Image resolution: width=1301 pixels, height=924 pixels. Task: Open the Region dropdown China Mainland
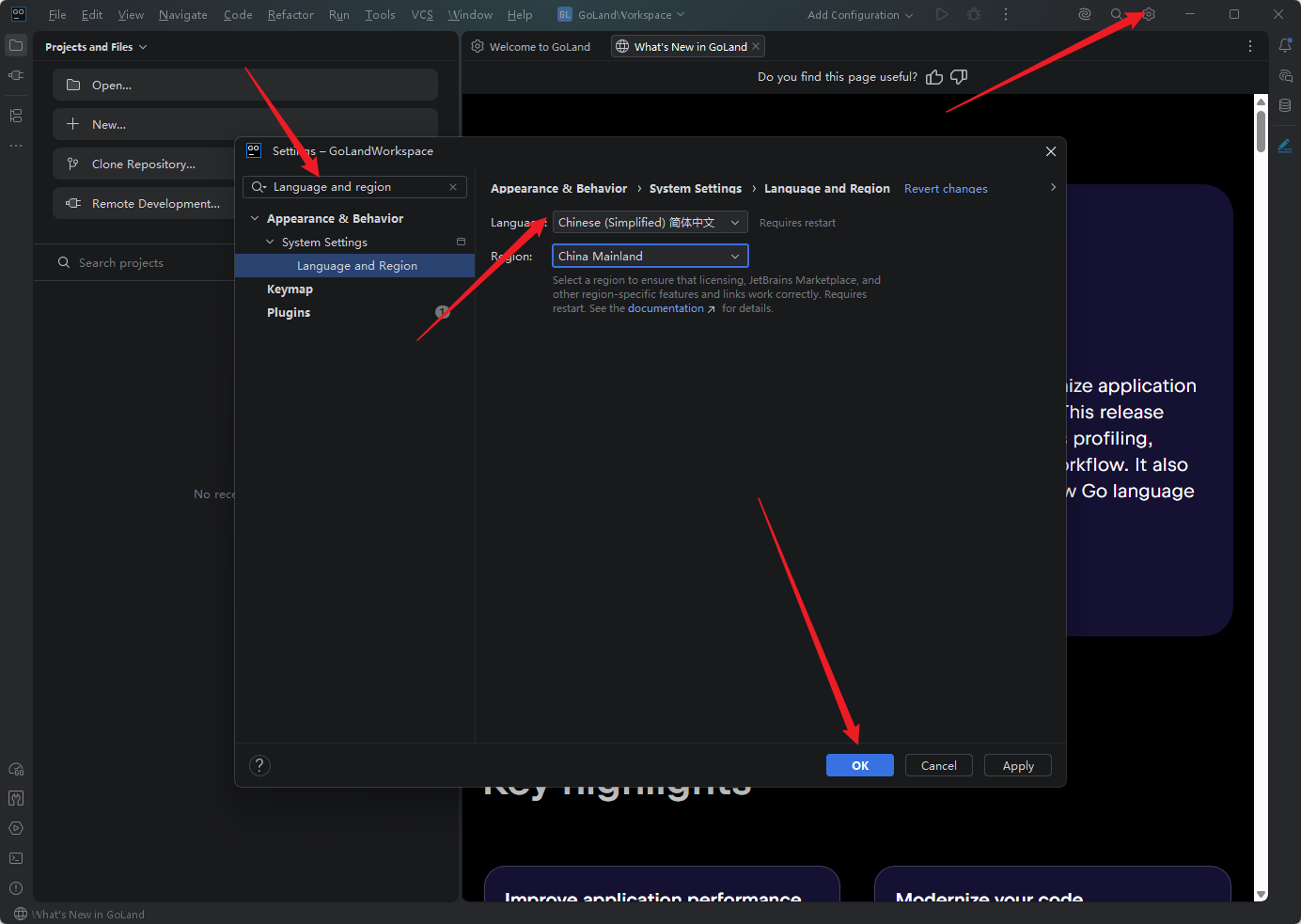point(650,256)
